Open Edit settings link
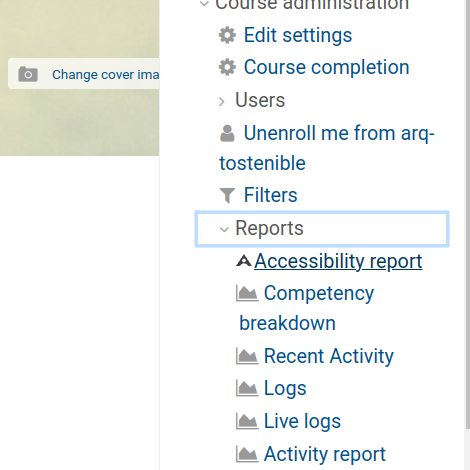This screenshot has height=470, width=470. click(x=298, y=35)
